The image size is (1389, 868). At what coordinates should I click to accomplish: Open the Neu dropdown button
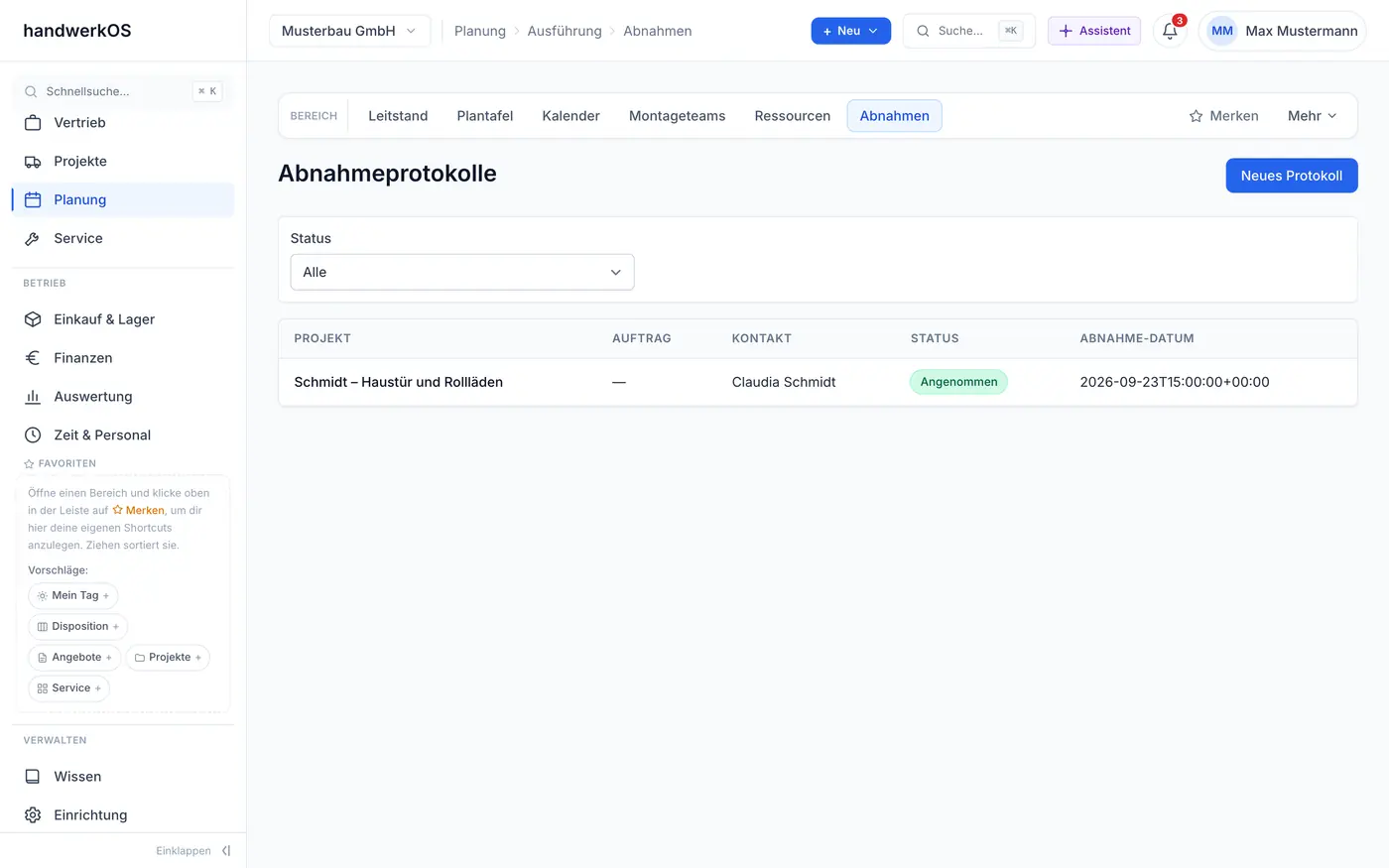pyautogui.click(x=850, y=31)
